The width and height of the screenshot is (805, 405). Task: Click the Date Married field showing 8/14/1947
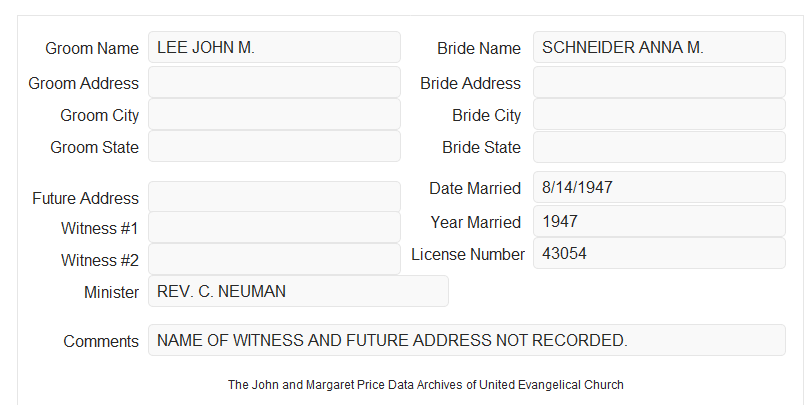[x=659, y=187]
